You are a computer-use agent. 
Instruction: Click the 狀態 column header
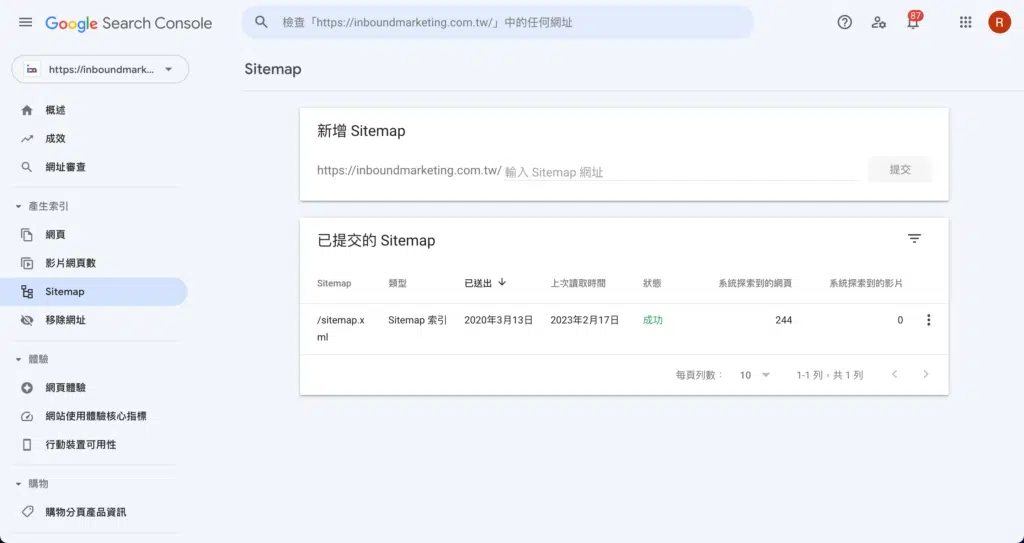(x=652, y=283)
